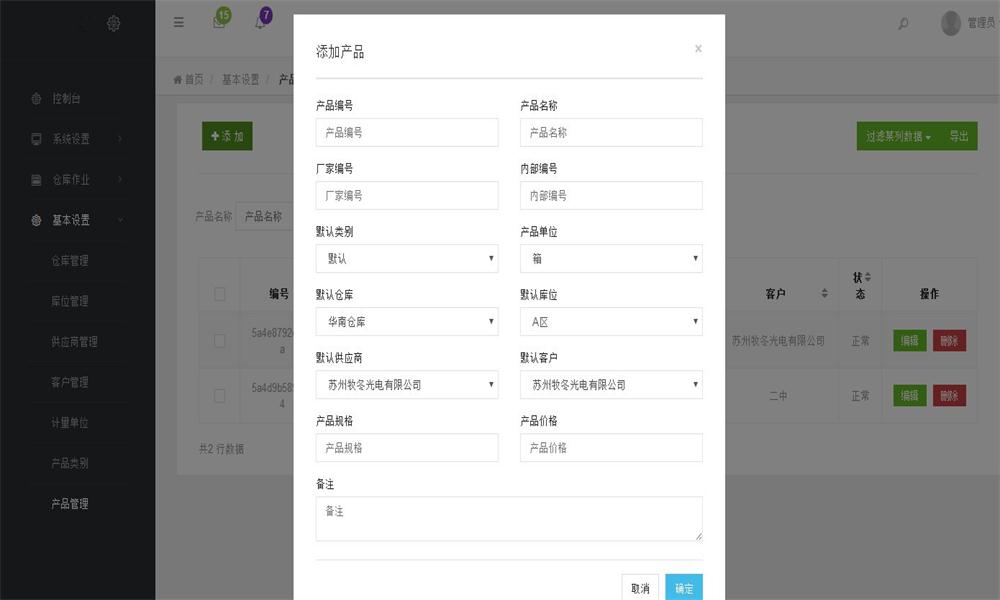Click the 控制台 dashboard icon in sidebar
This screenshot has width=1000, height=600.
pyautogui.click(x=37, y=99)
